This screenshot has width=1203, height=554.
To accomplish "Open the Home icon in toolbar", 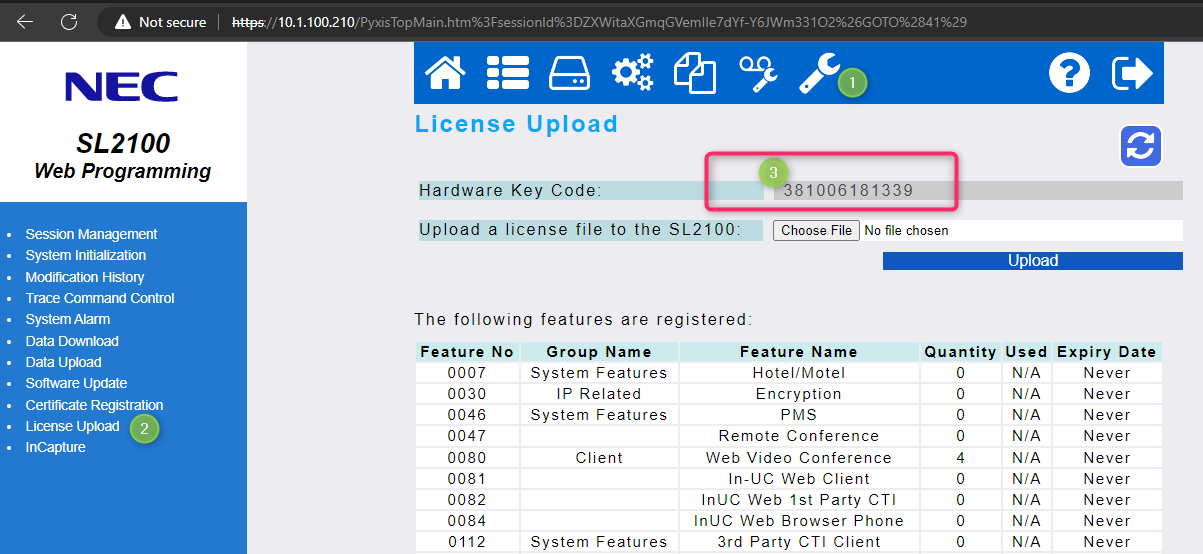I will [x=445, y=74].
